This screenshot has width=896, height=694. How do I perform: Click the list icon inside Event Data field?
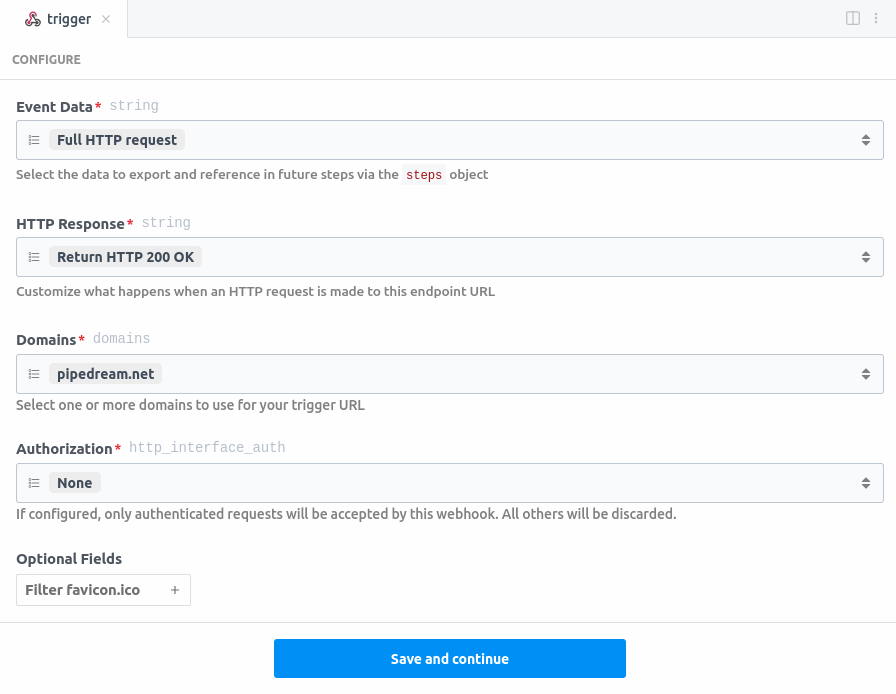[34, 139]
